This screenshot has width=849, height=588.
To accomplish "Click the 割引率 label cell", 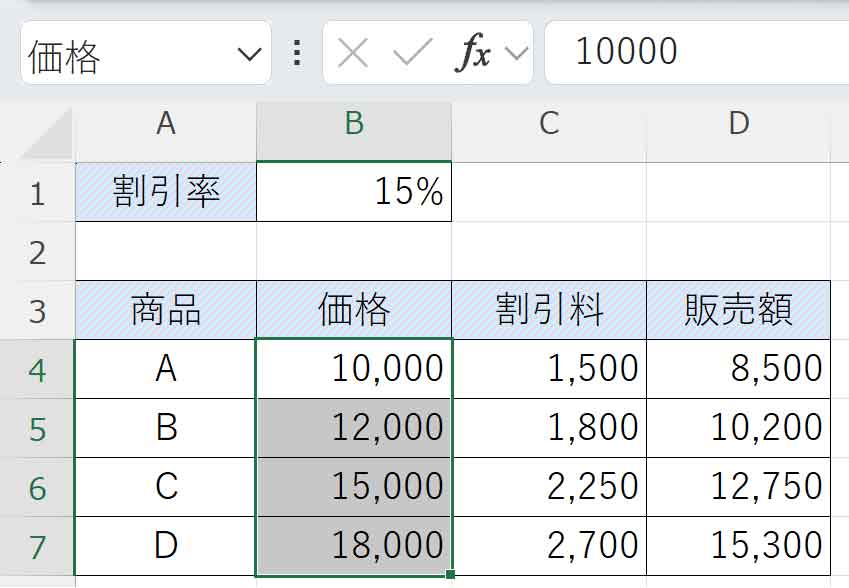I will pyautogui.click(x=165, y=194).
